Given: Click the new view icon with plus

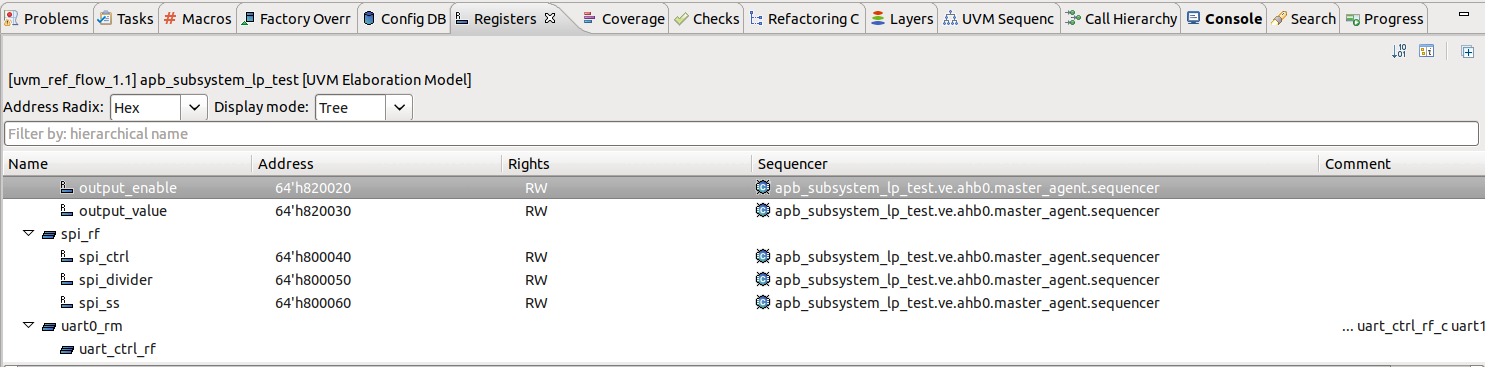Looking at the screenshot, I should tap(1468, 51).
